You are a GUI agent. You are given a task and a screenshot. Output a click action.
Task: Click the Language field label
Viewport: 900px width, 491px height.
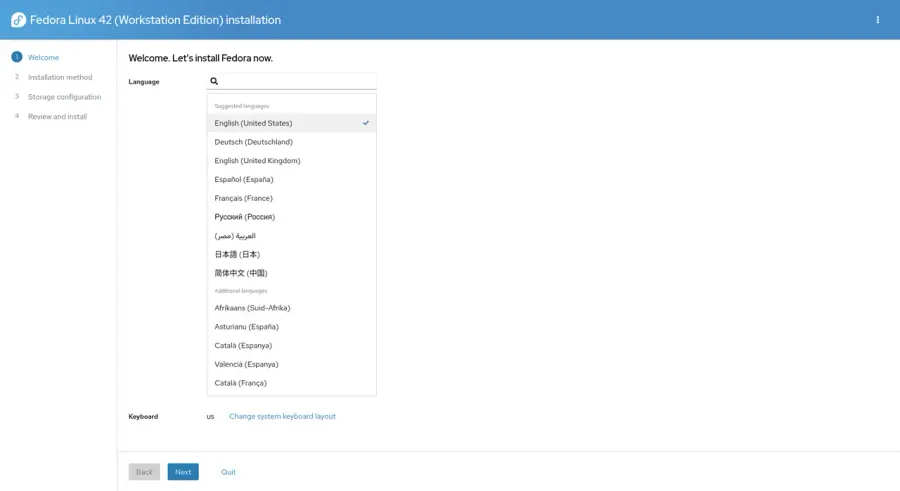pos(144,82)
